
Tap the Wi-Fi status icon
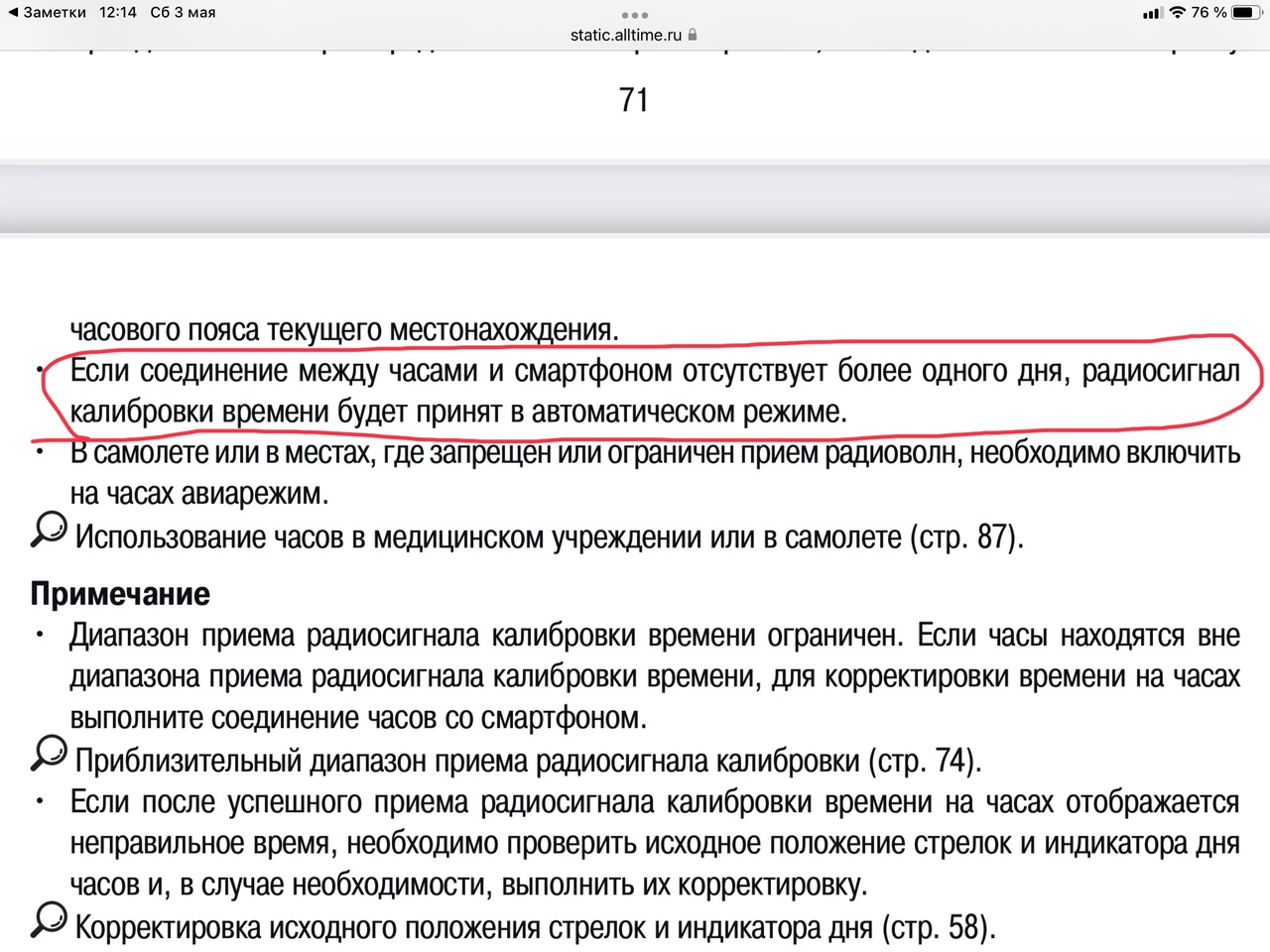[1177, 13]
